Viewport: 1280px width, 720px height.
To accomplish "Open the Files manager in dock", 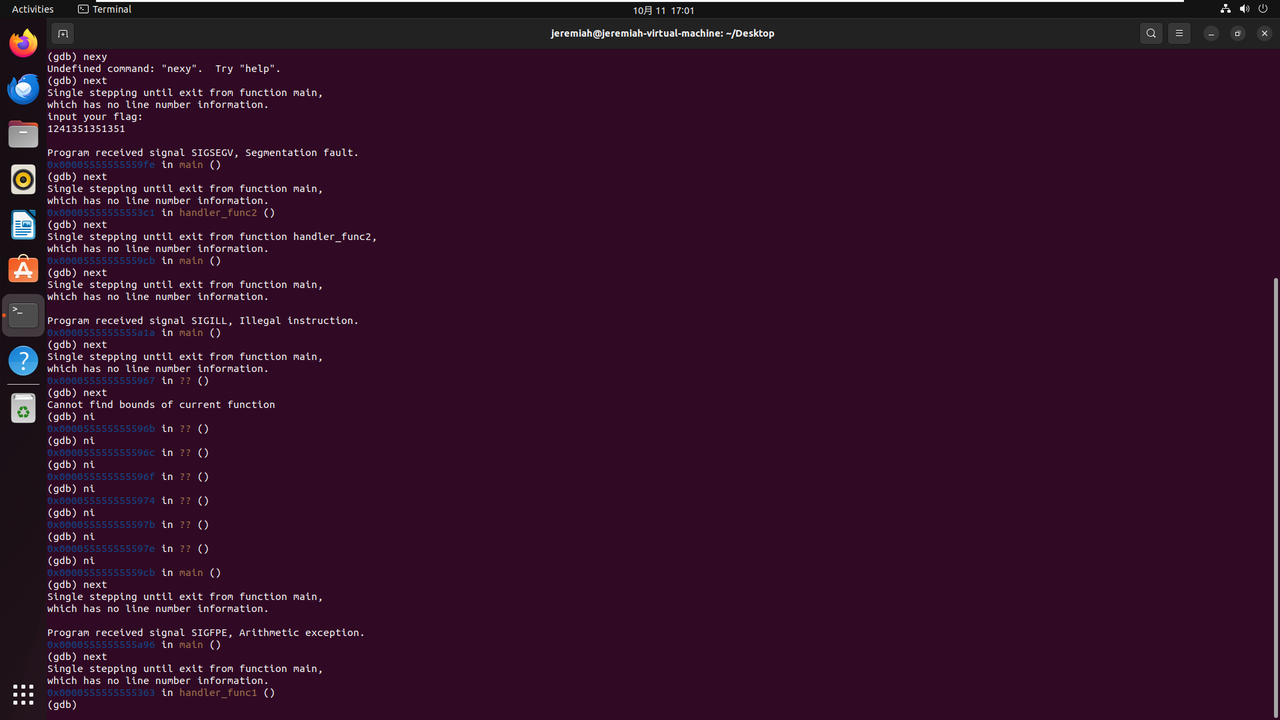I will tap(23, 134).
